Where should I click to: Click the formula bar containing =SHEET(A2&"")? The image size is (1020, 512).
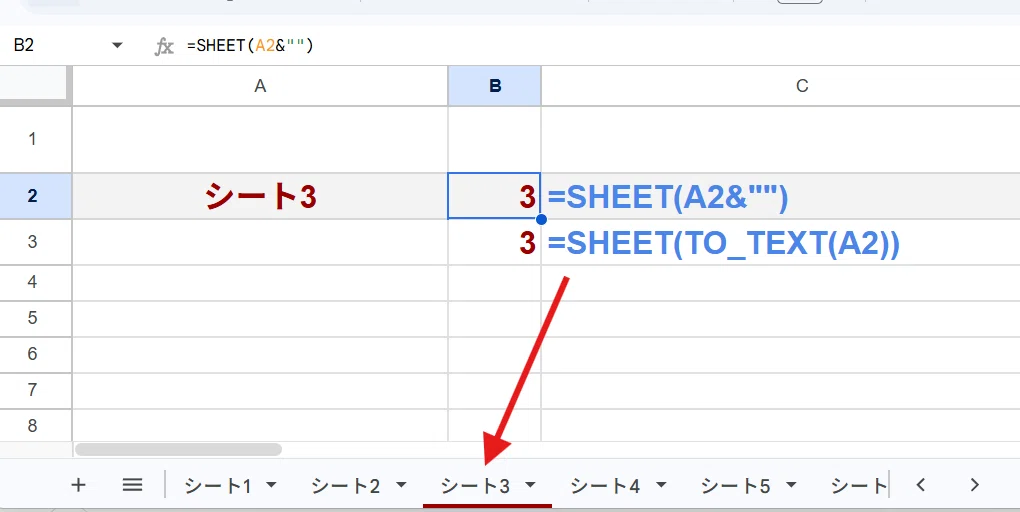pos(598,46)
